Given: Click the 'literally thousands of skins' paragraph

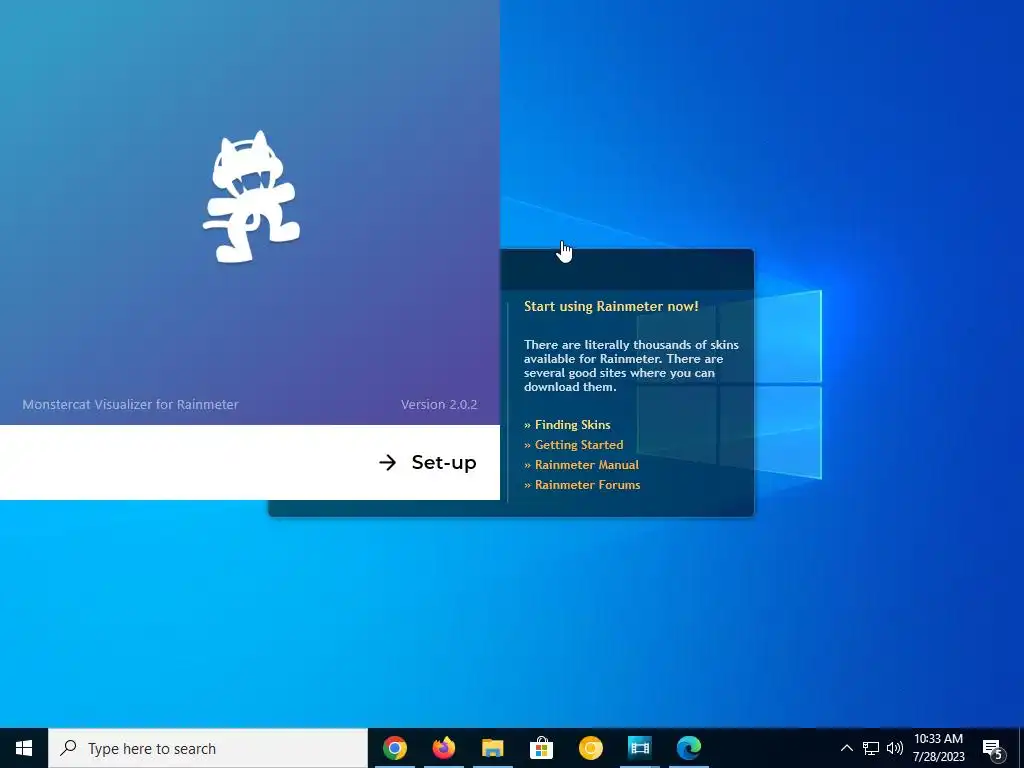Looking at the screenshot, I should click(x=631, y=366).
